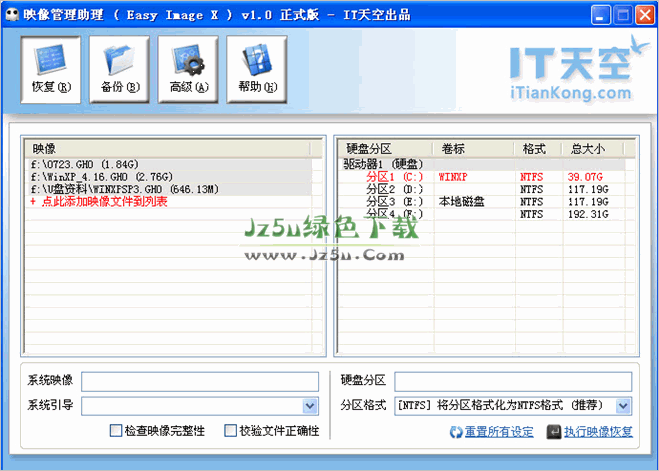The width and height of the screenshot is (659, 471).
Task: Minimize the Easy Image X window
Action: [x=601, y=16]
